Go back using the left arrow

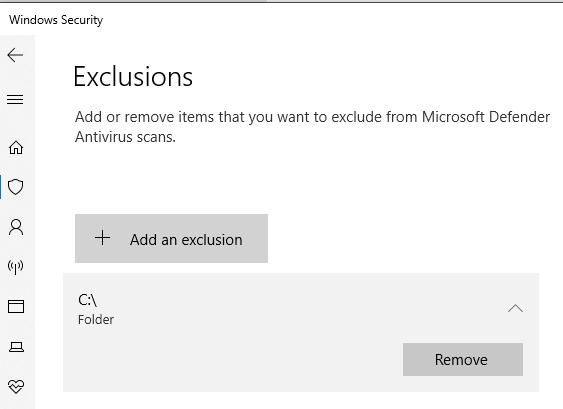(x=15, y=55)
